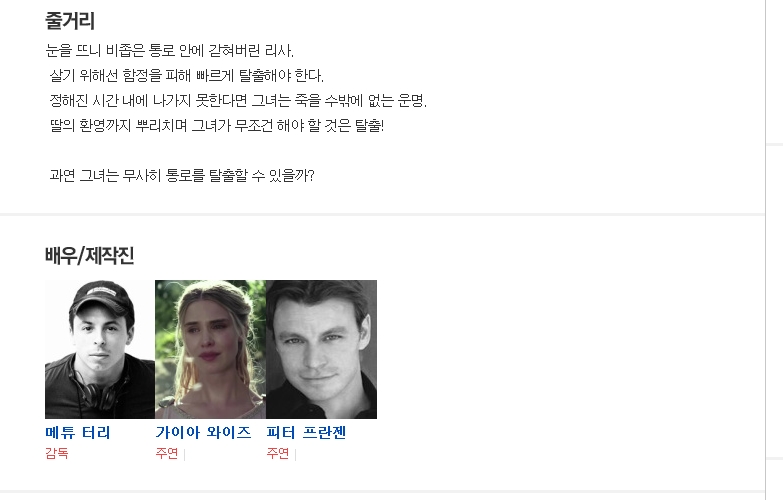Follow the 메튜 터리 name link
This screenshot has height=500, width=783.
coord(77,433)
